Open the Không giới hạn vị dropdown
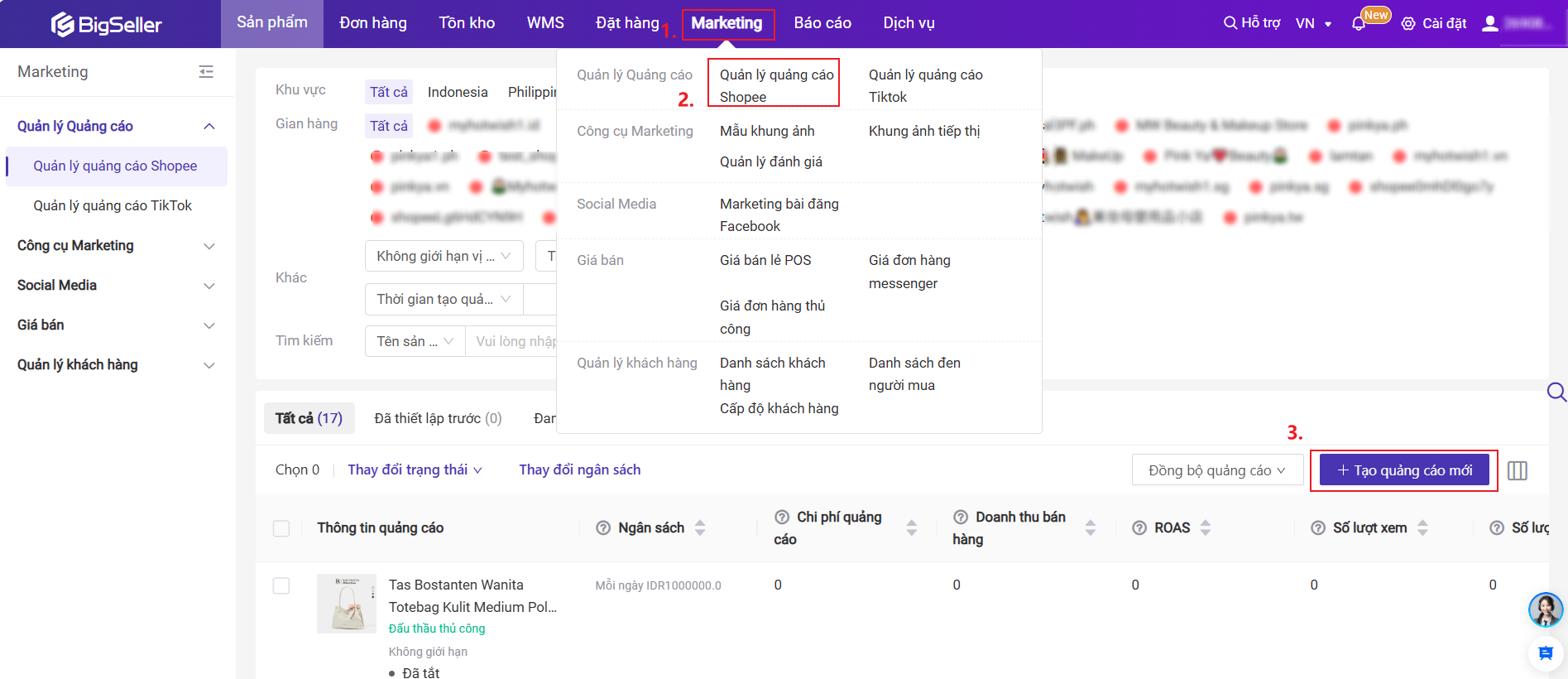Image resolution: width=1568 pixels, height=679 pixels. coord(444,256)
